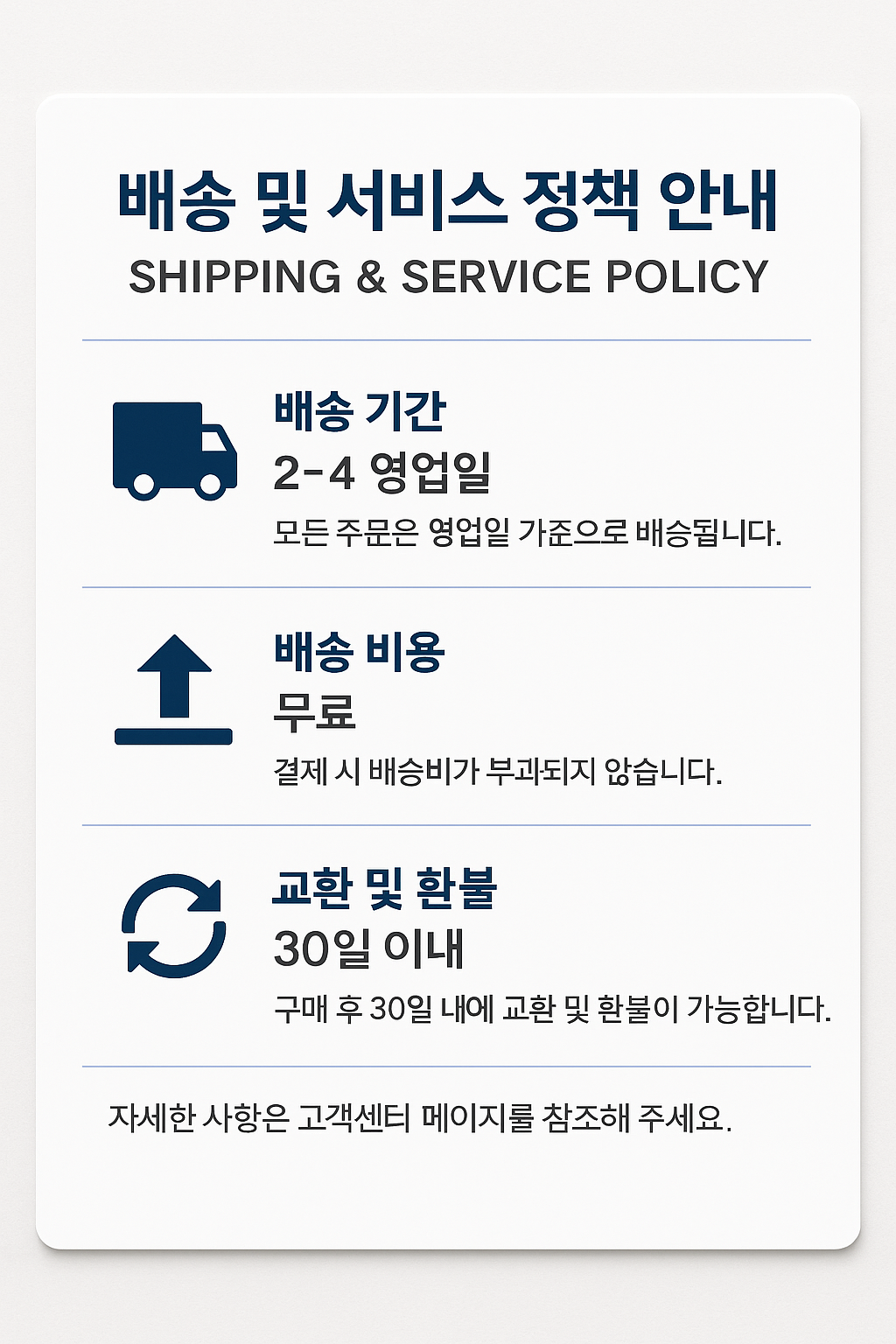Click the horizontal bar under the upload arrow
This screenshot has width=896, height=1344.
coord(173,737)
